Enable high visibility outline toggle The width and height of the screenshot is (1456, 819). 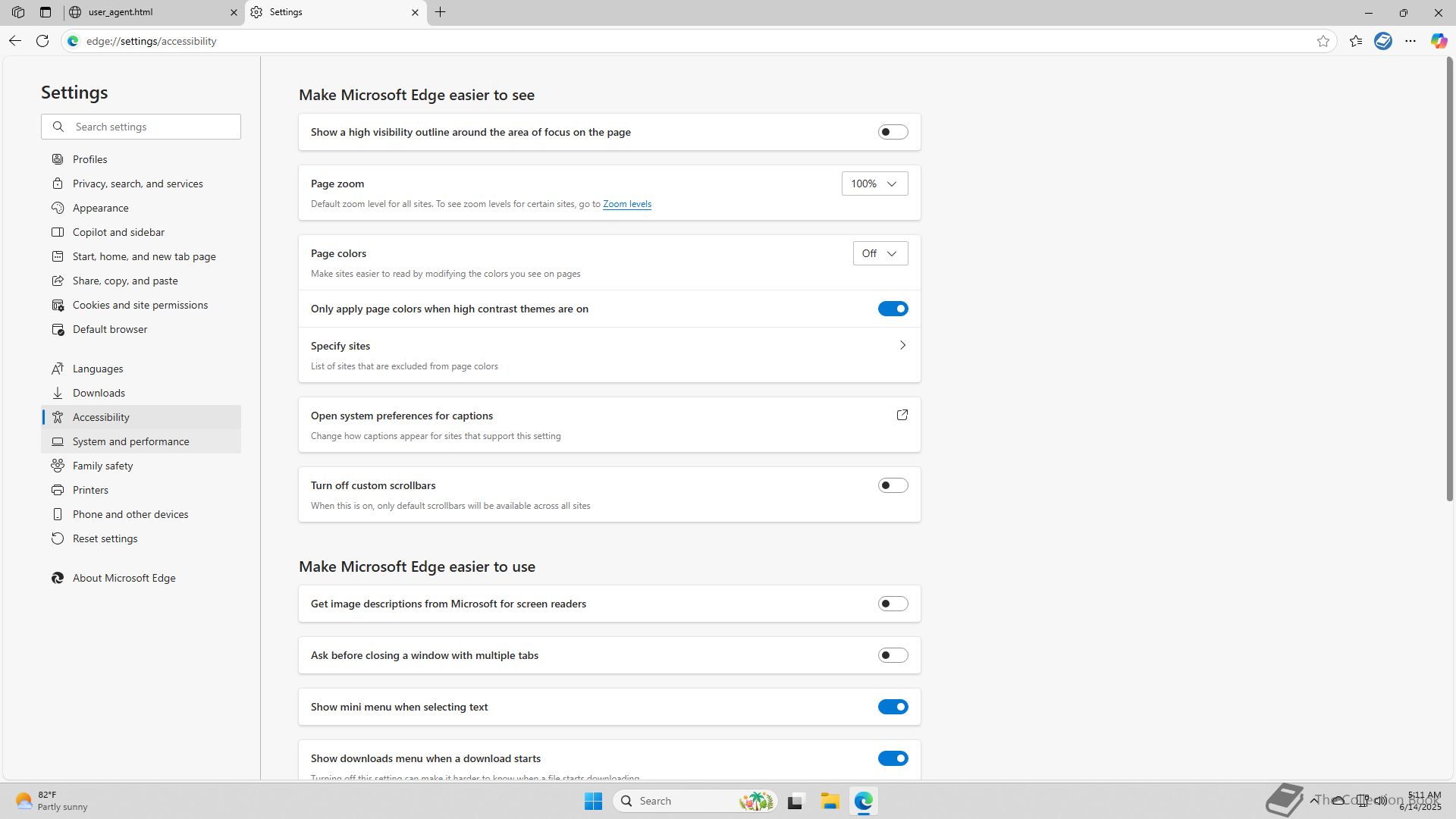(x=893, y=132)
